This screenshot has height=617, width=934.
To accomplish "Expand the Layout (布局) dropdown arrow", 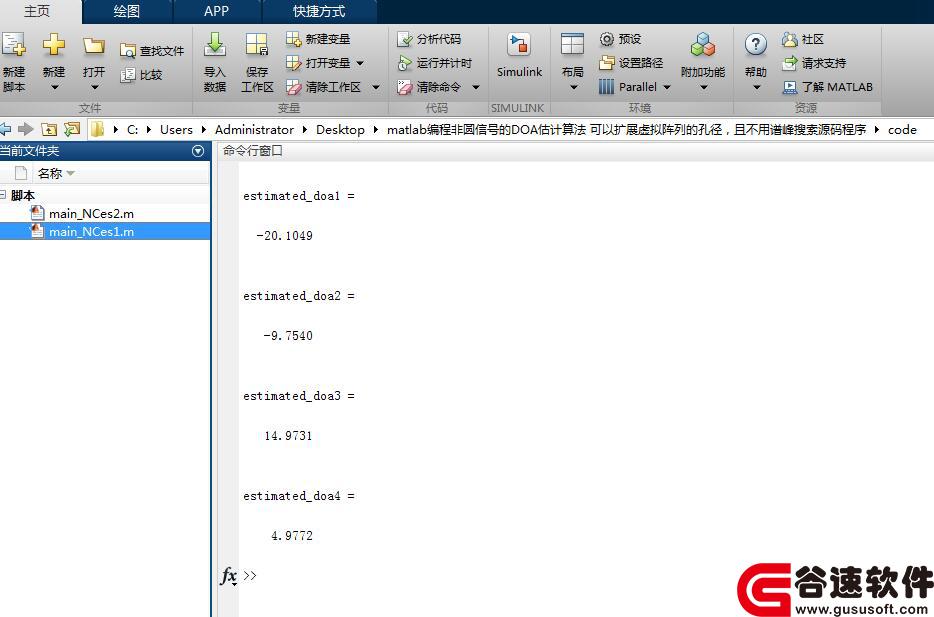I will 573,88.
